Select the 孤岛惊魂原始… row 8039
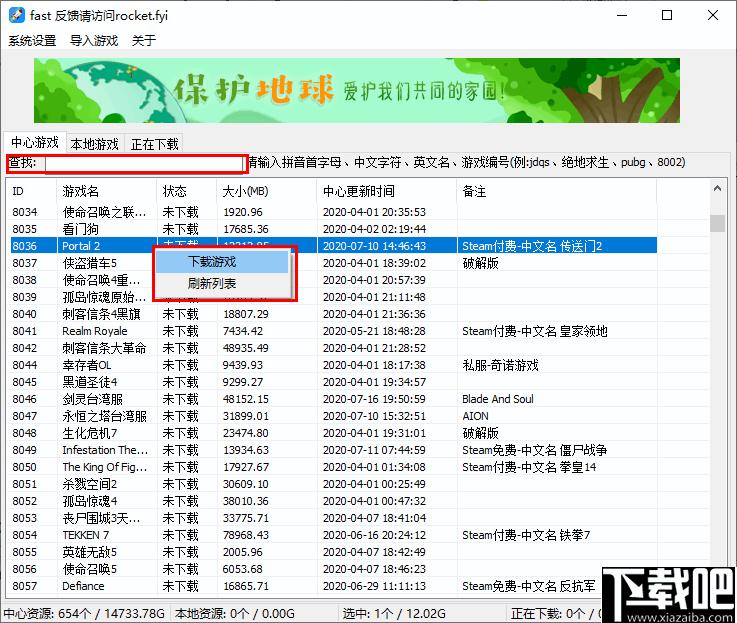737x623 pixels. click(333, 297)
